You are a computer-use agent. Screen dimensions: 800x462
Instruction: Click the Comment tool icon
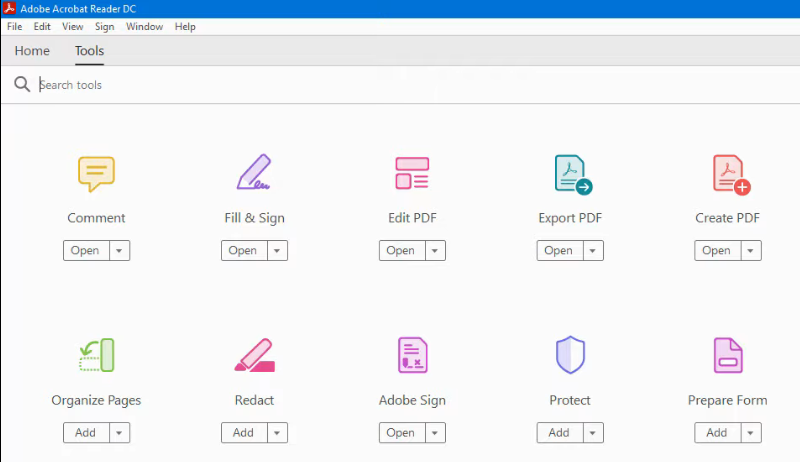pos(96,173)
